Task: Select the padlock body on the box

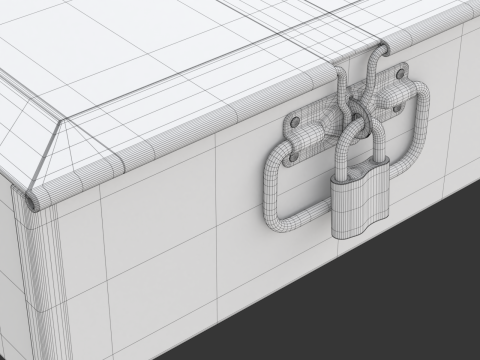Action: coord(360,198)
